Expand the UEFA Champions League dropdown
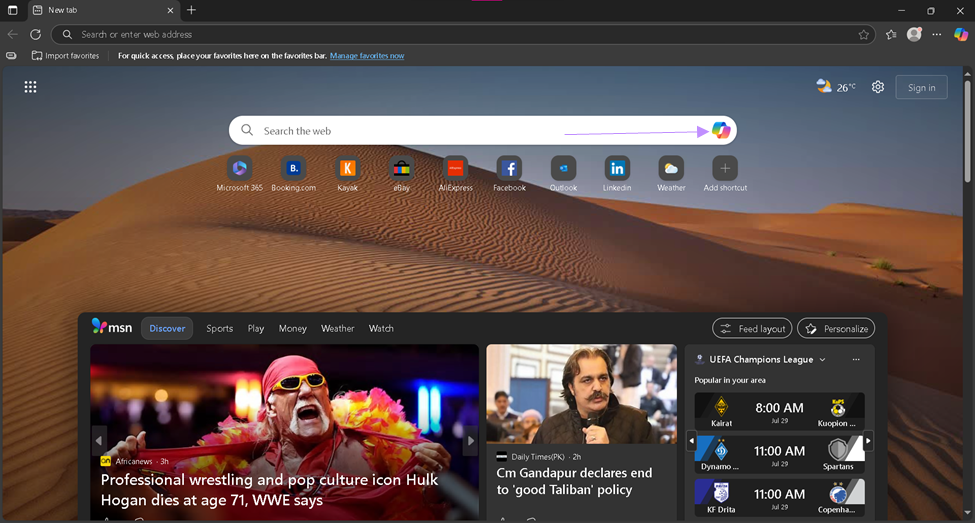The width and height of the screenshot is (975, 523). pyautogui.click(x=823, y=359)
